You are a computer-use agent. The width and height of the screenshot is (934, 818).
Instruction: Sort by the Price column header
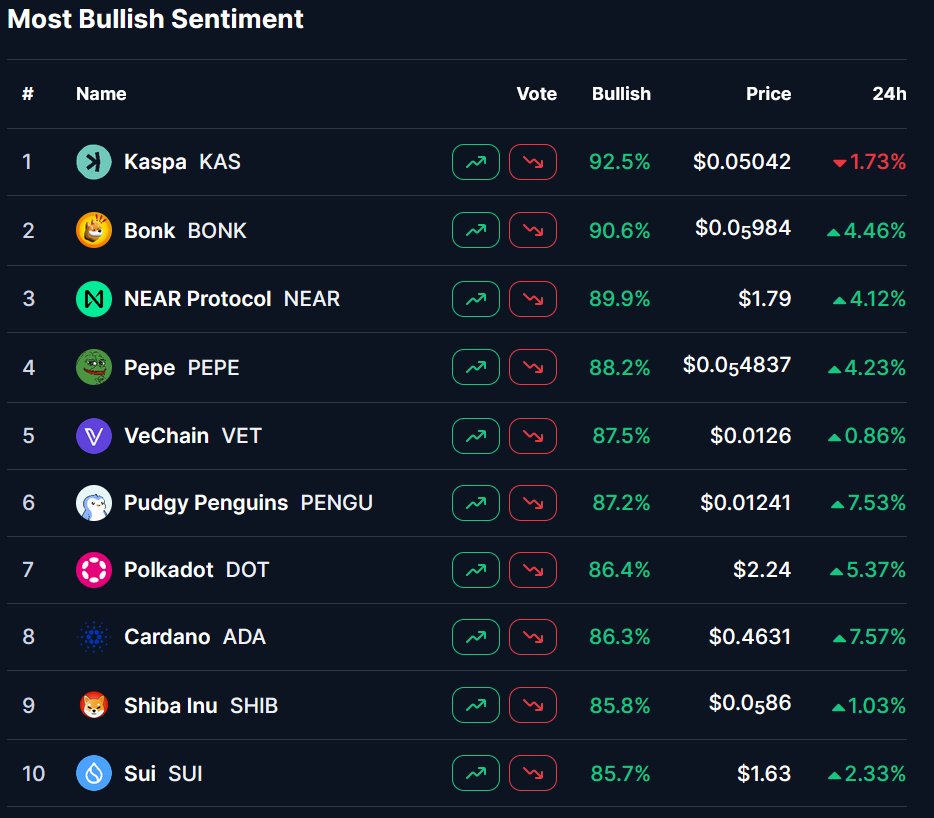768,94
